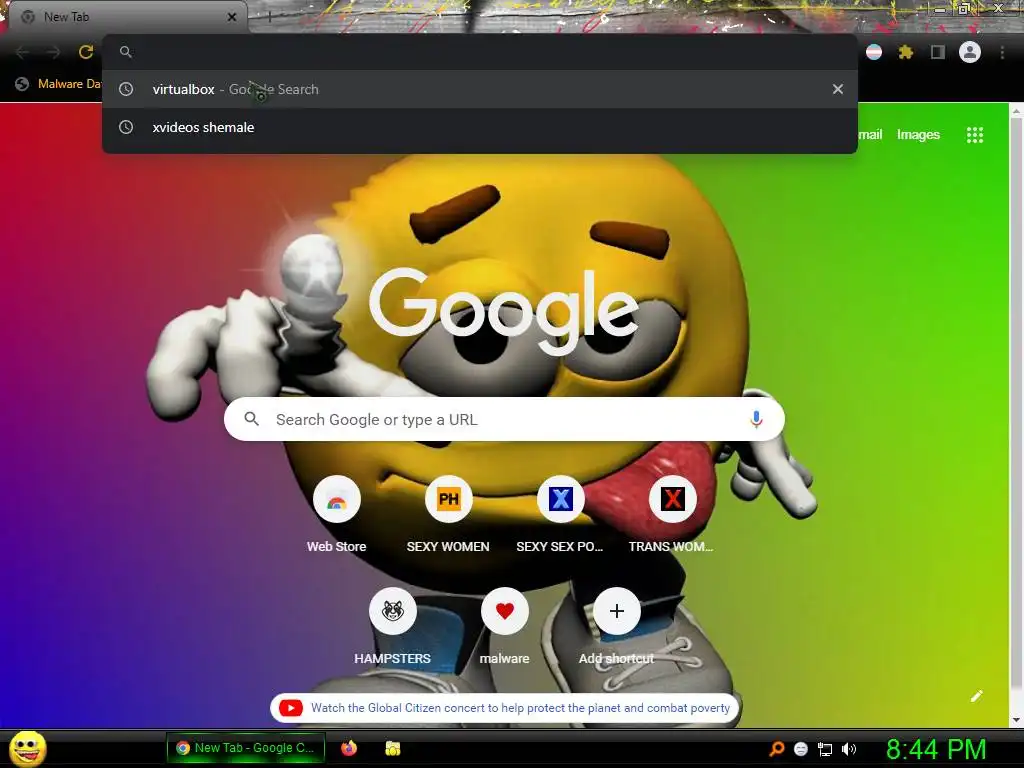Click the smiley Start button
The width and height of the screenshot is (1024, 768).
pyautogui.click(x=27, y=748)
